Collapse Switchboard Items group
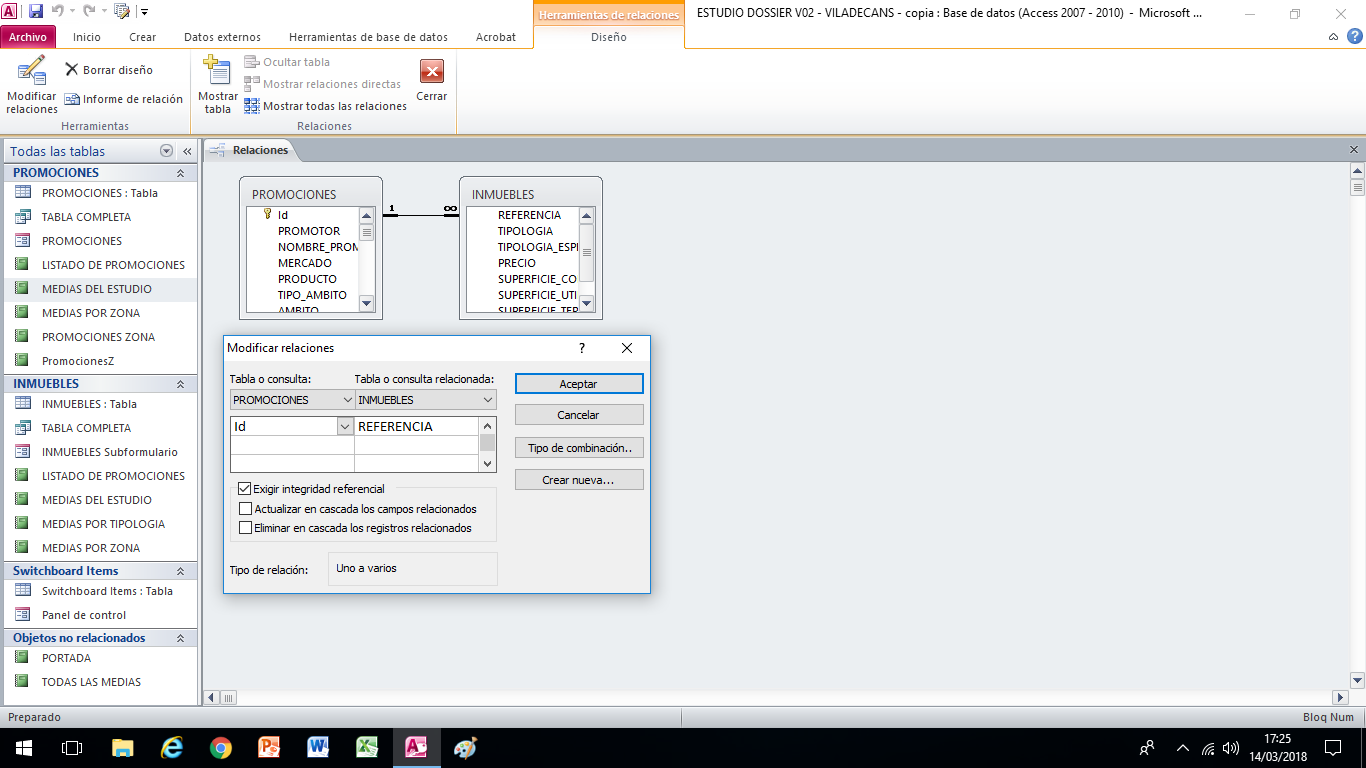Image resolution: width=1366 pixels, height=768 pixels. 181,571
